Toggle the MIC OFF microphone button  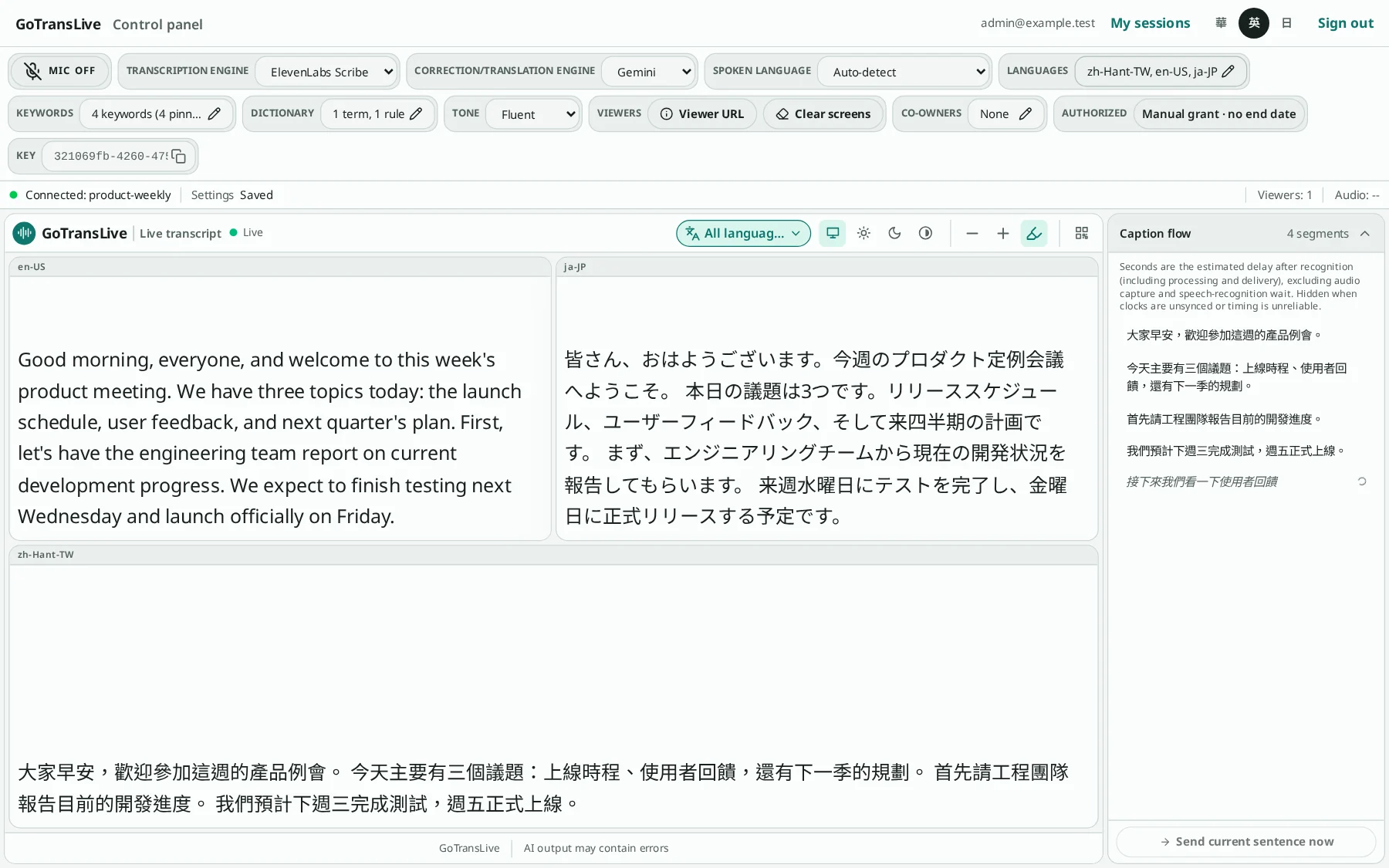pyautogui.click(x=60, y=71)
